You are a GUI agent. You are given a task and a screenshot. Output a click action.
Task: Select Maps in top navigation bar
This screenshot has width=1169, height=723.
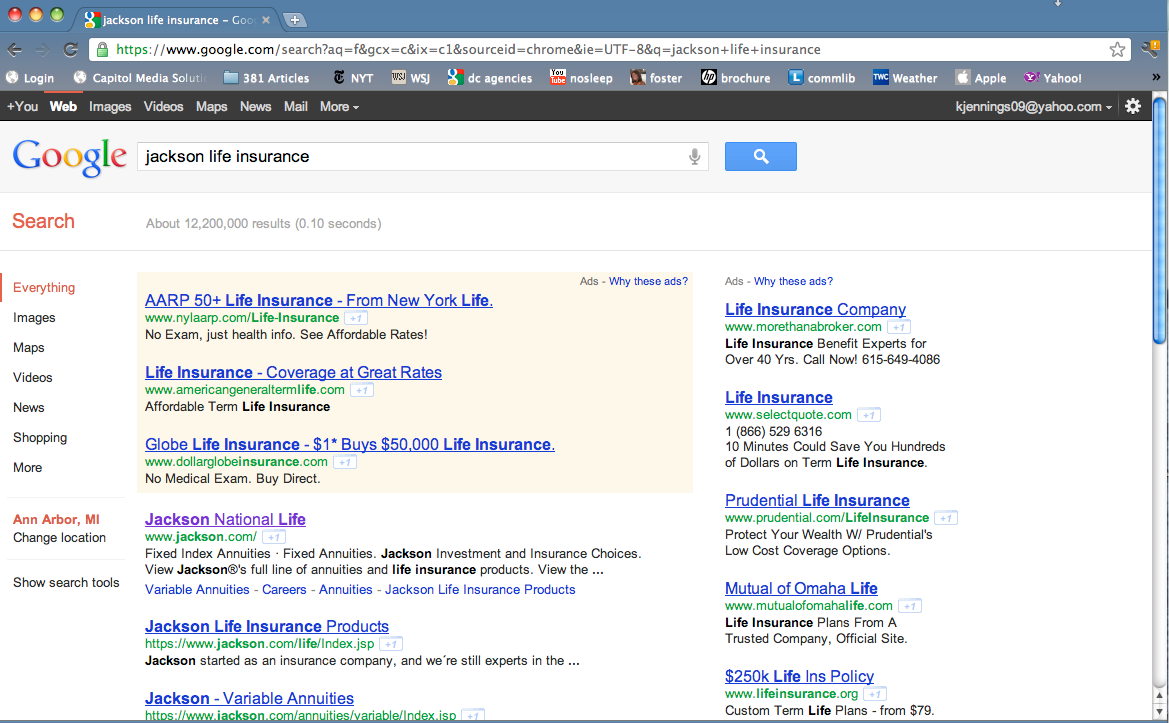(212, 107)
